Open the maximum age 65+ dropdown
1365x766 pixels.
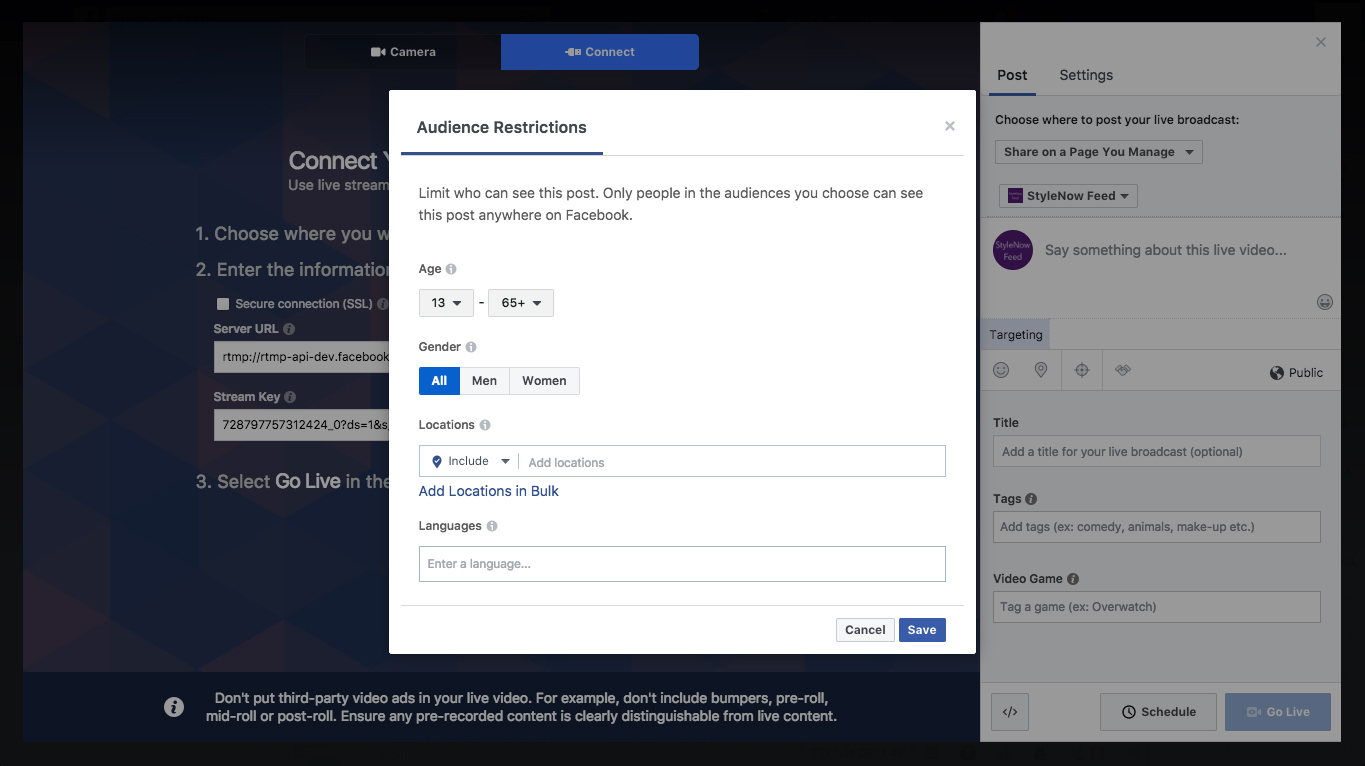(520, 303)
